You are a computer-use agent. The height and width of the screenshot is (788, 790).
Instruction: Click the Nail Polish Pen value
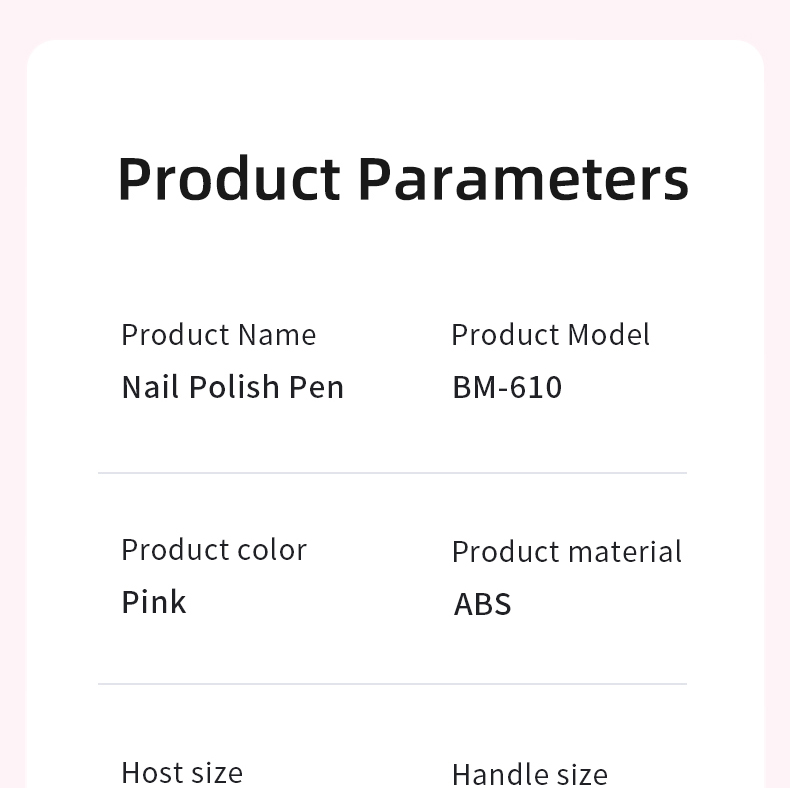(x=233, y=387)
